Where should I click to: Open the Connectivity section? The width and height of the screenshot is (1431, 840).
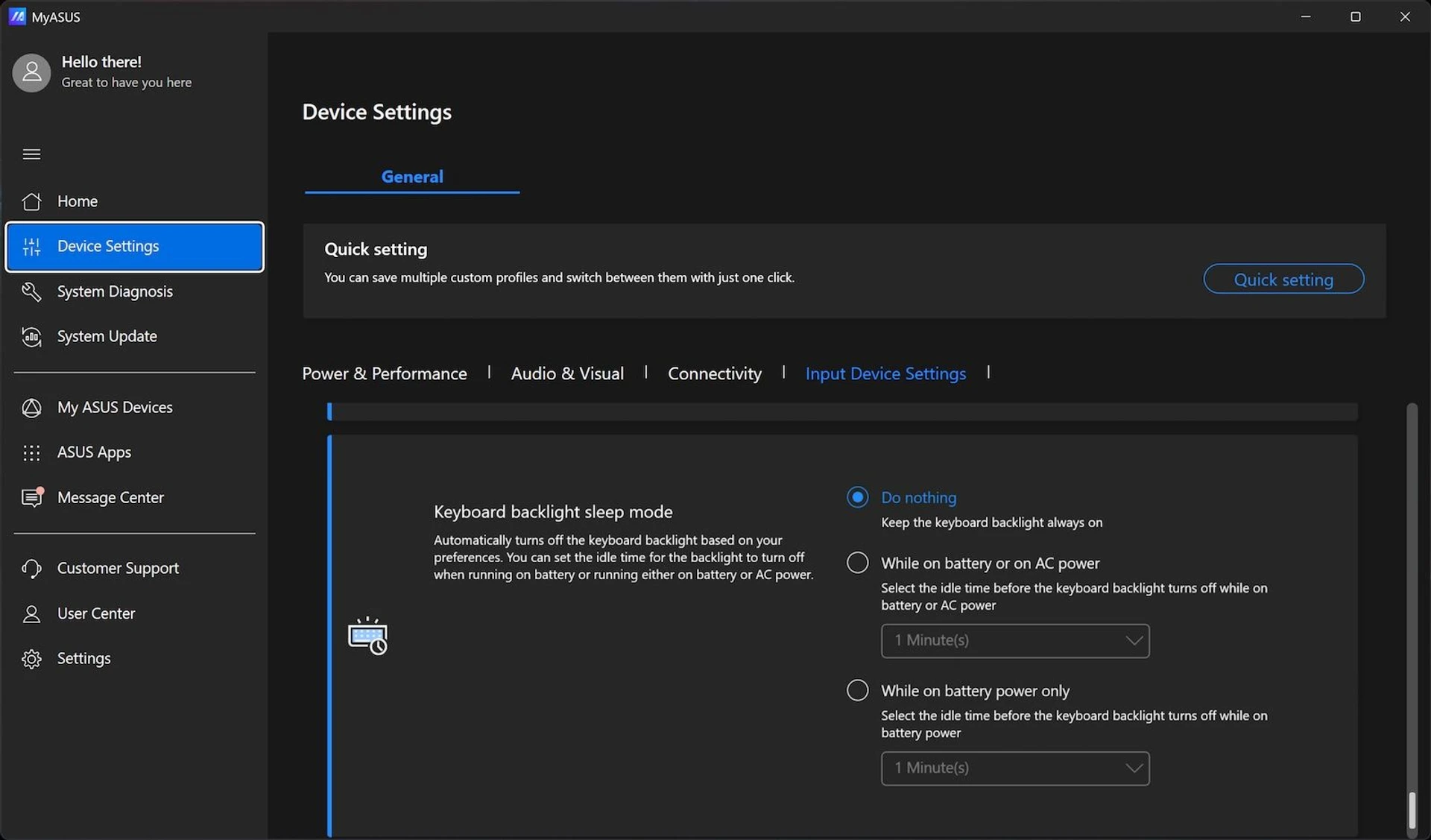(715, 373)
